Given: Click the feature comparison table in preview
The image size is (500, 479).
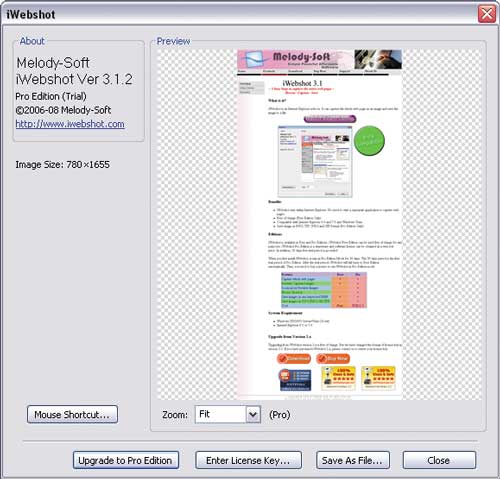Looking at the screenshot, I should pos(324,290).
